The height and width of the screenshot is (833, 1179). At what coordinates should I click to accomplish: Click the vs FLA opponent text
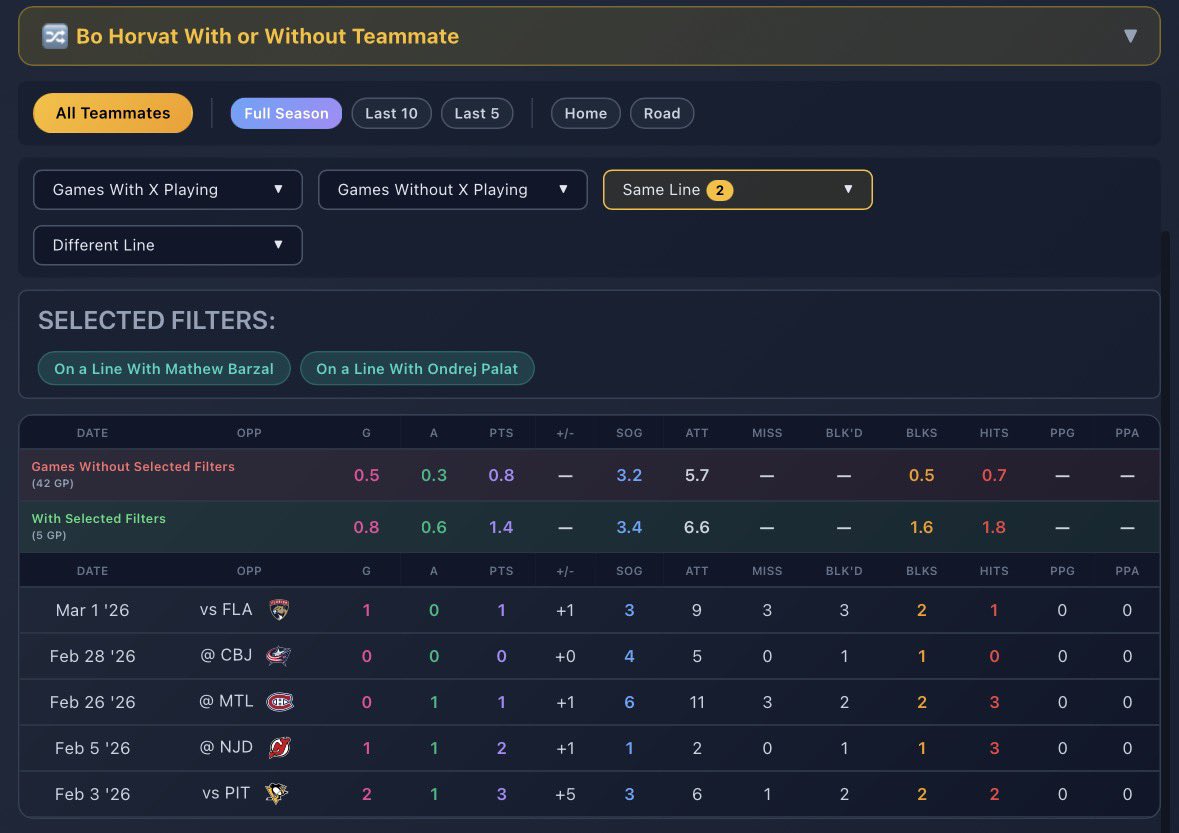226,609
